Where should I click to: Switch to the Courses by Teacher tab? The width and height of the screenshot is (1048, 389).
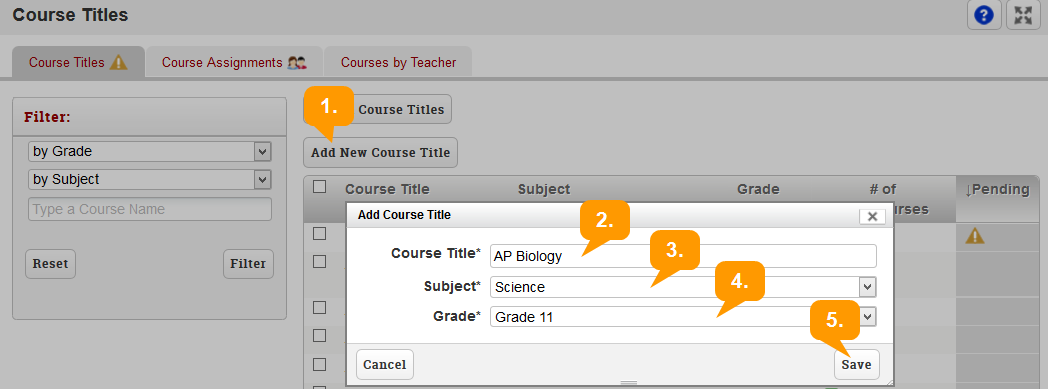click(x=398, y=62)
